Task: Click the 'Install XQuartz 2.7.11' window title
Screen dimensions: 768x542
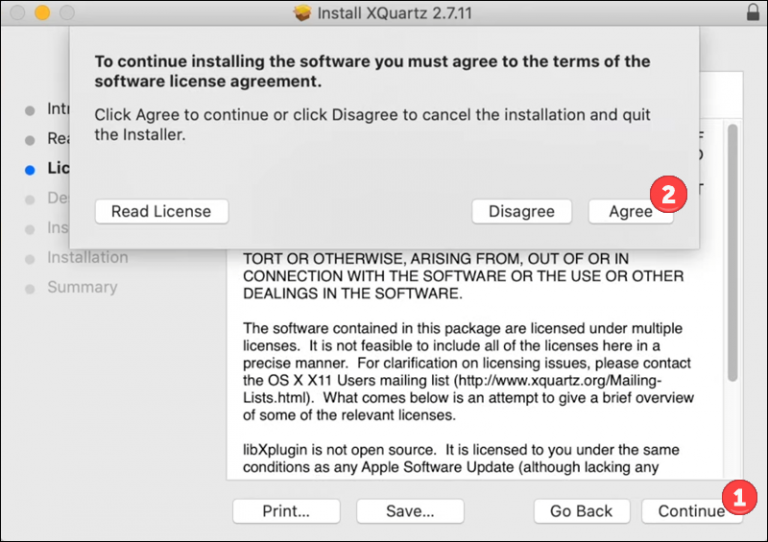Action: [395, 13]
